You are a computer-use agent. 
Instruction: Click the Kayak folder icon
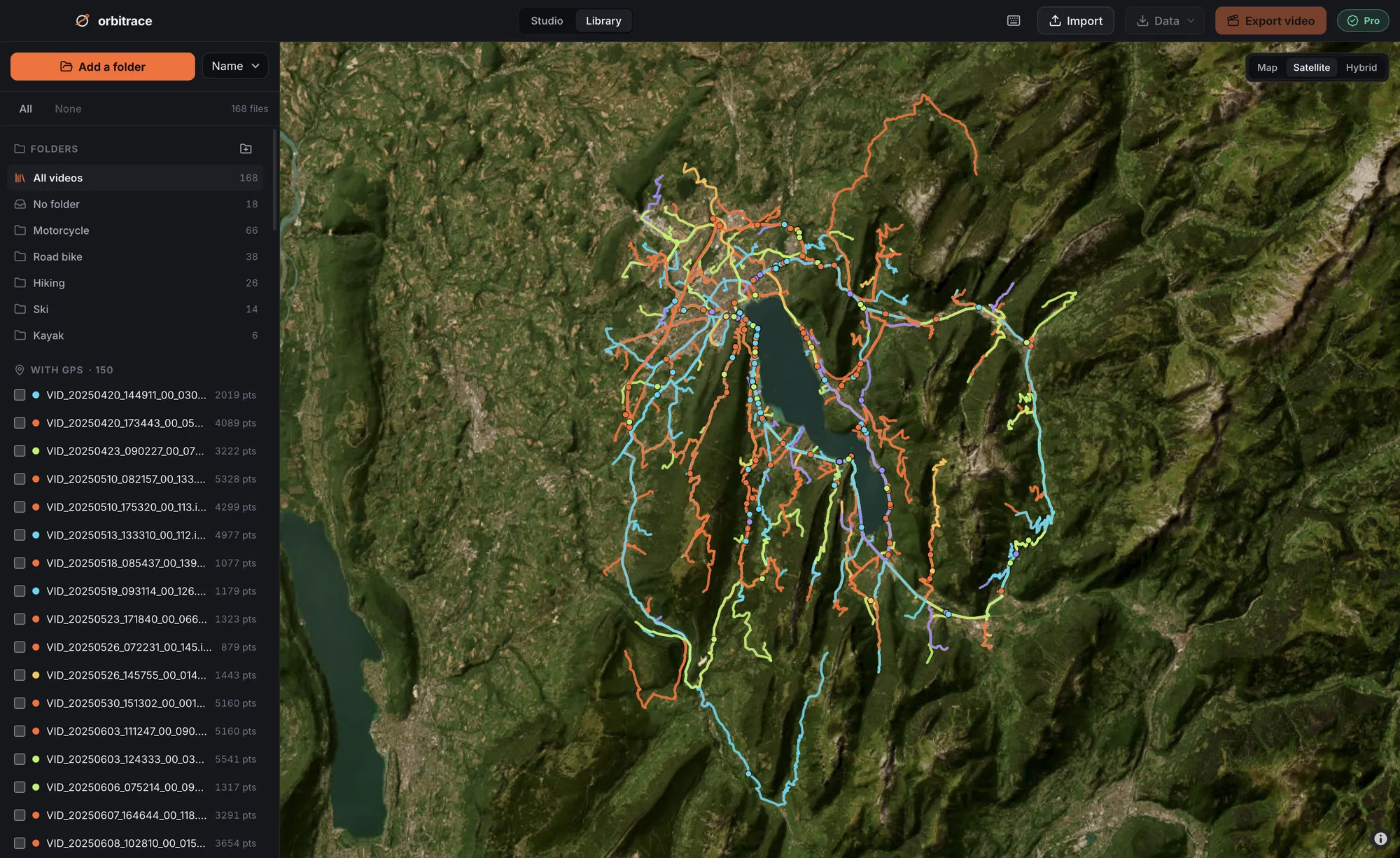tap(20, 335)
